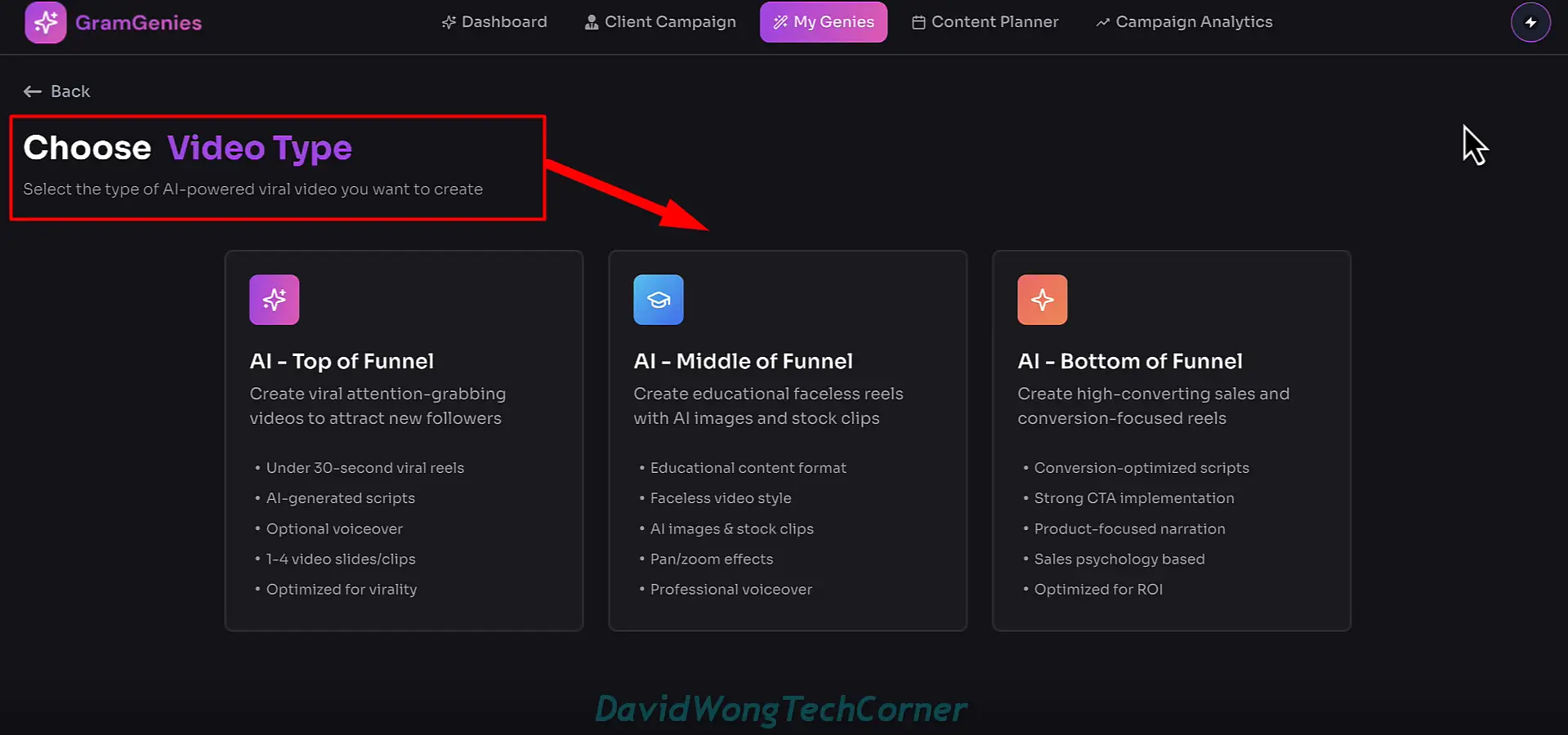Open the My Genies tab
The width and height of the screenshot is (1568, 735).
(823, 22)
